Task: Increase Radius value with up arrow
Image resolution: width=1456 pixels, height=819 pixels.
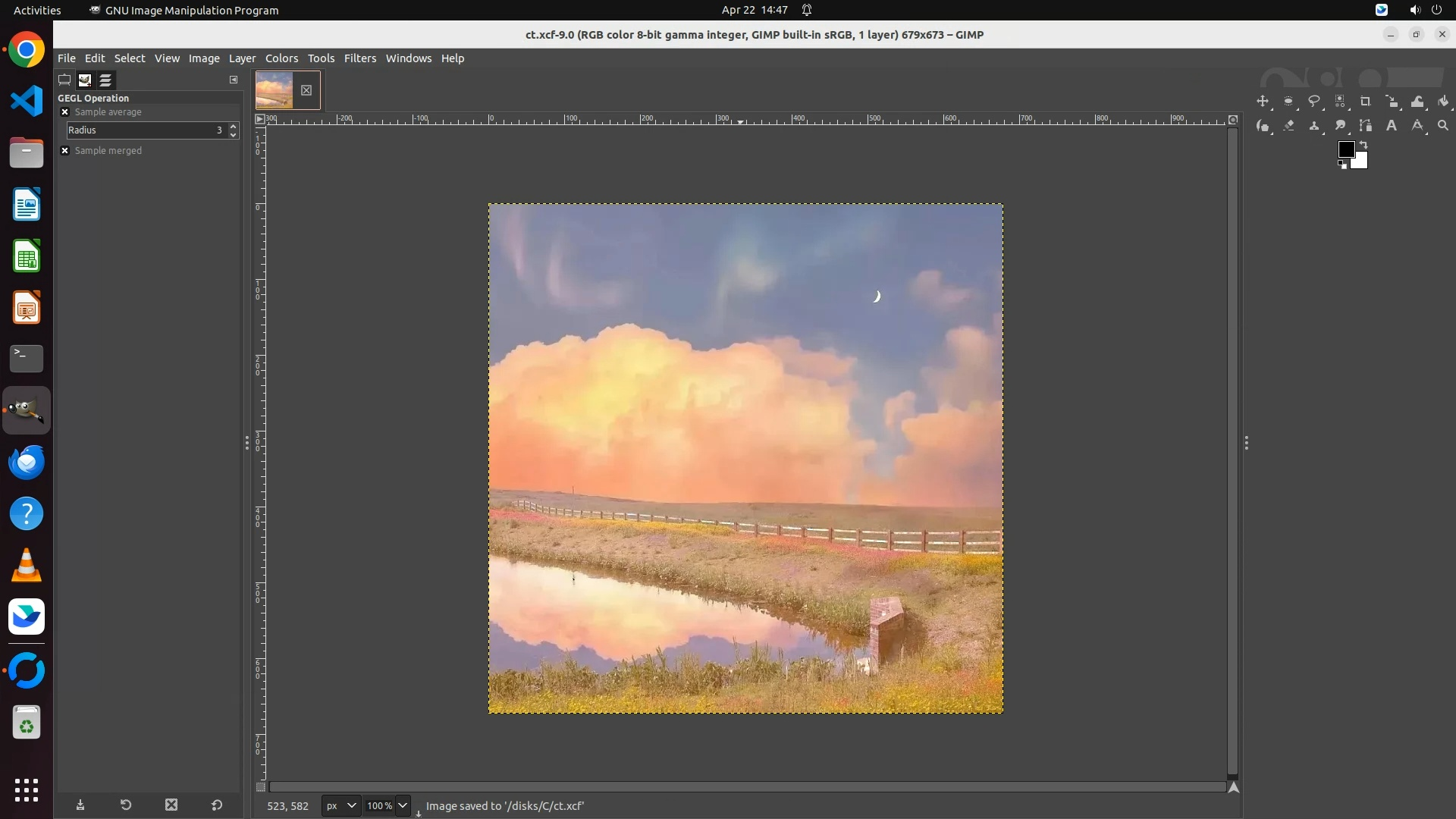Action: [234, 126]
